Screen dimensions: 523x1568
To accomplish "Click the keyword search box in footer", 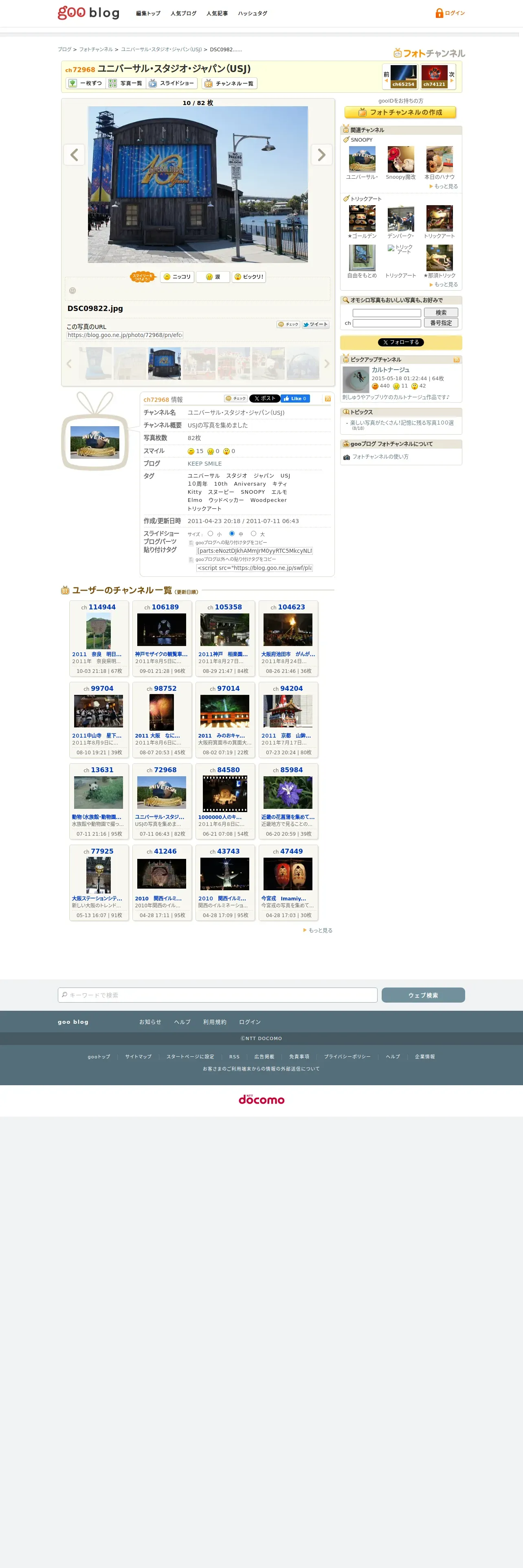I will coord(218,995).
